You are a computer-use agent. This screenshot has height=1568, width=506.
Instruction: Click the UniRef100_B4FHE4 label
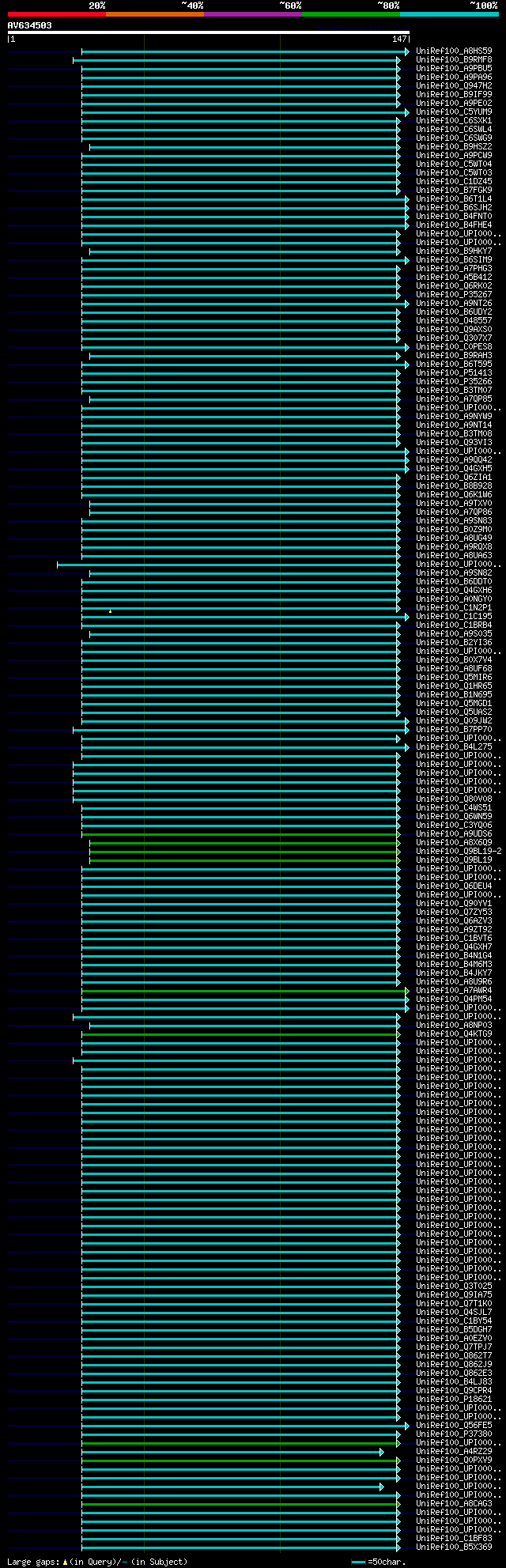(454, 225)
